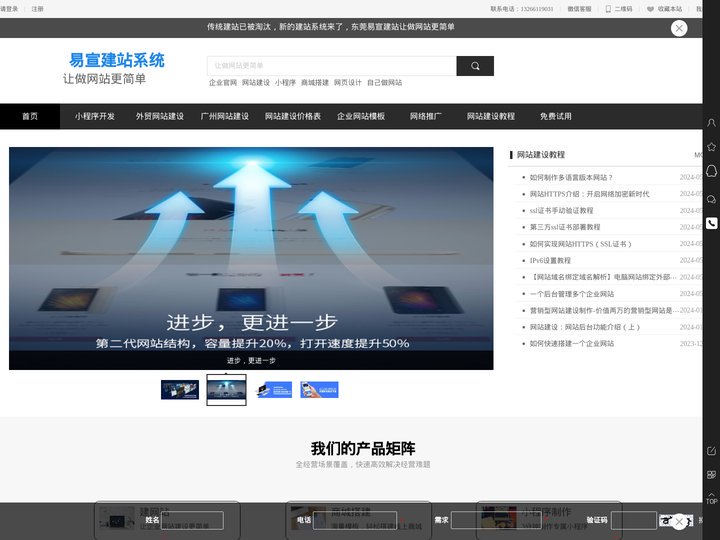This screenshot has height=540, width=720.
Task: Open 网站建设价格表 navigation item
Action: coord(292,116)
